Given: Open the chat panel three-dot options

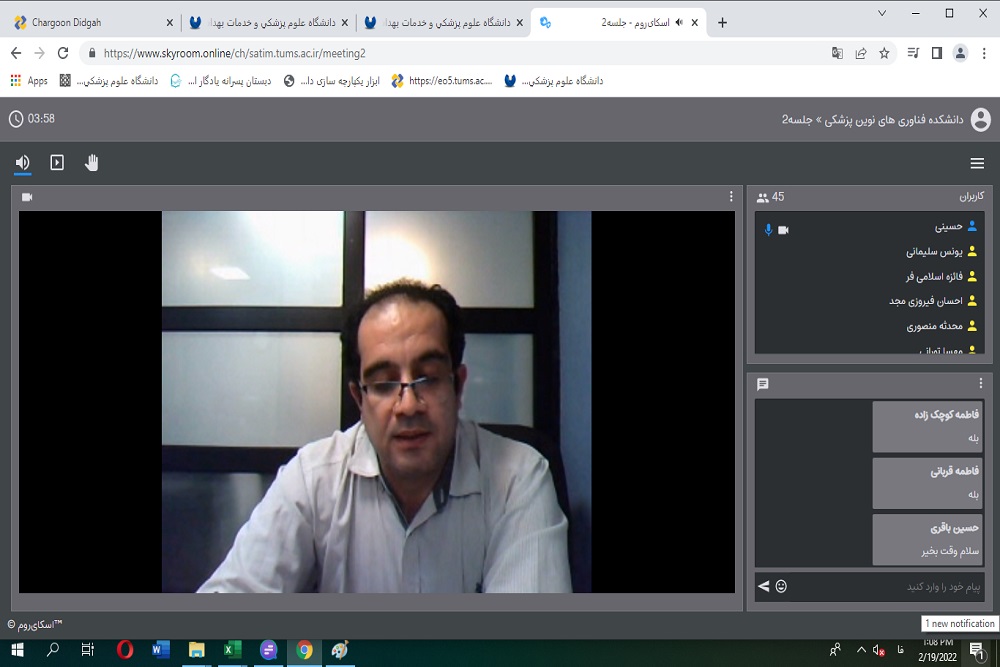Looking at the screenshot, I should point(981,384).
